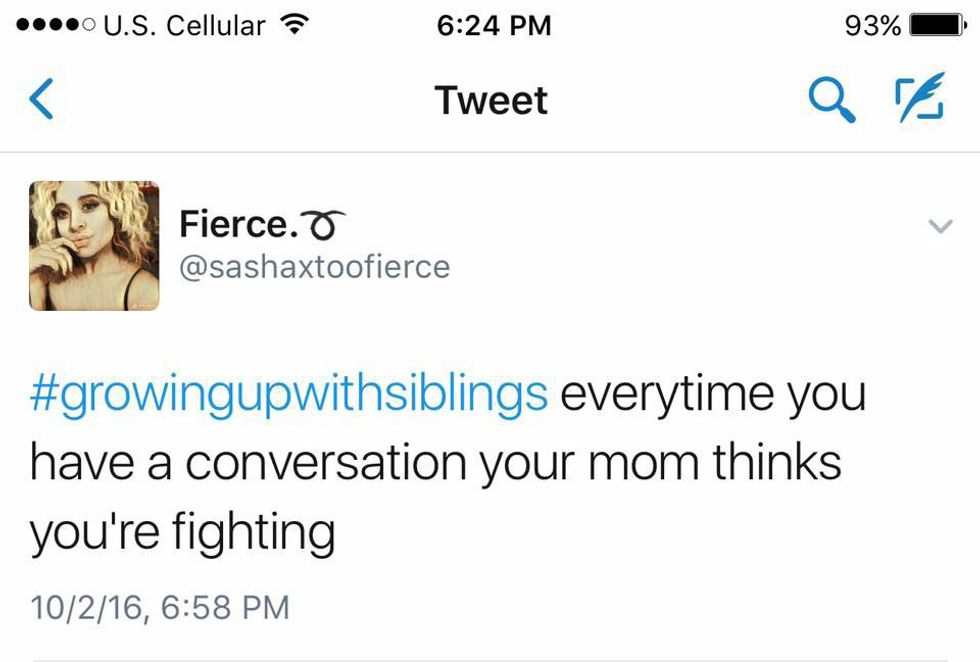This screenshot has height=662, width=980.
Task: Tap the display name Fierce.
Action: (x=238, y=224)
